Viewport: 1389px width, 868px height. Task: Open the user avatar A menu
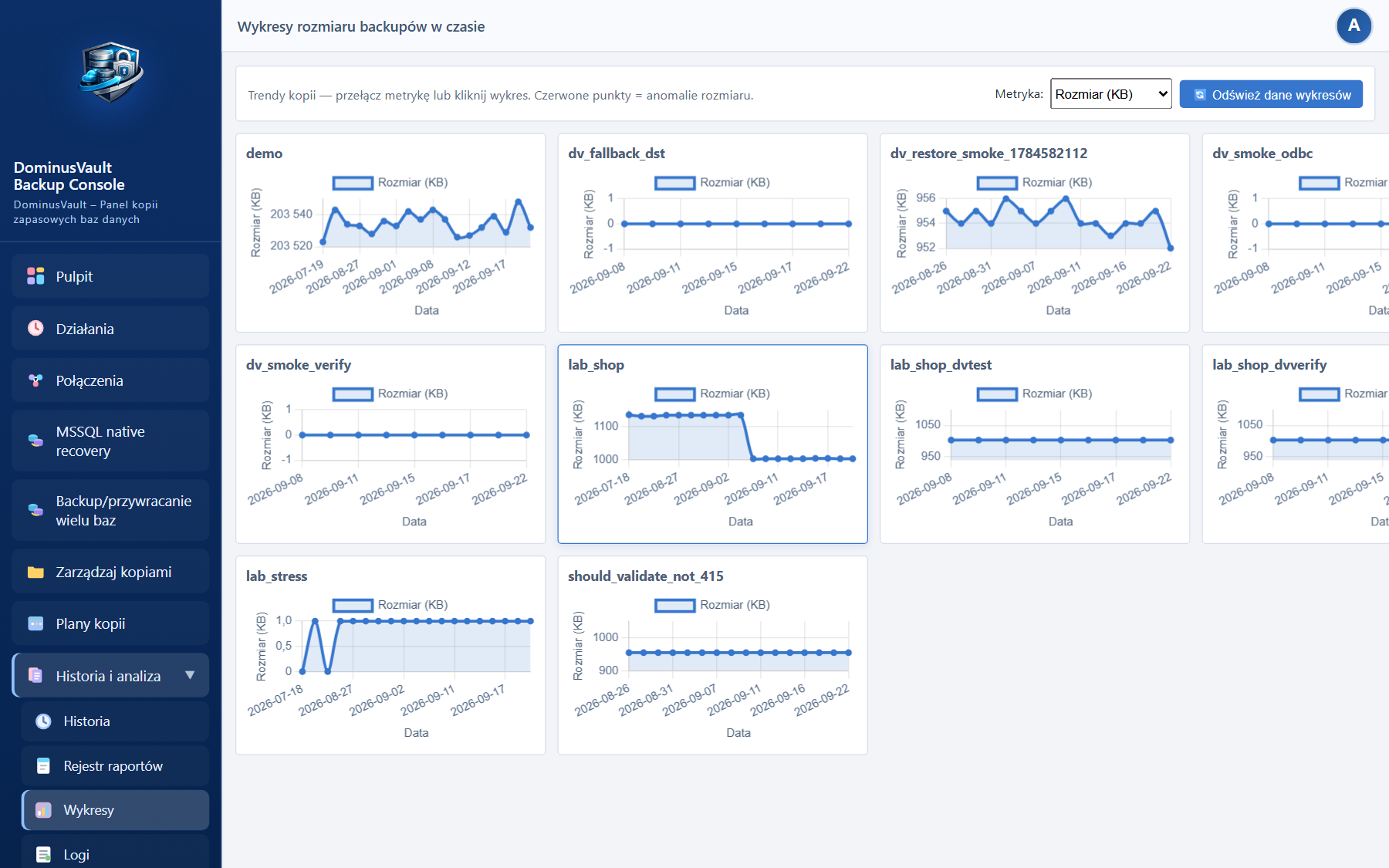pos(1354,26)
